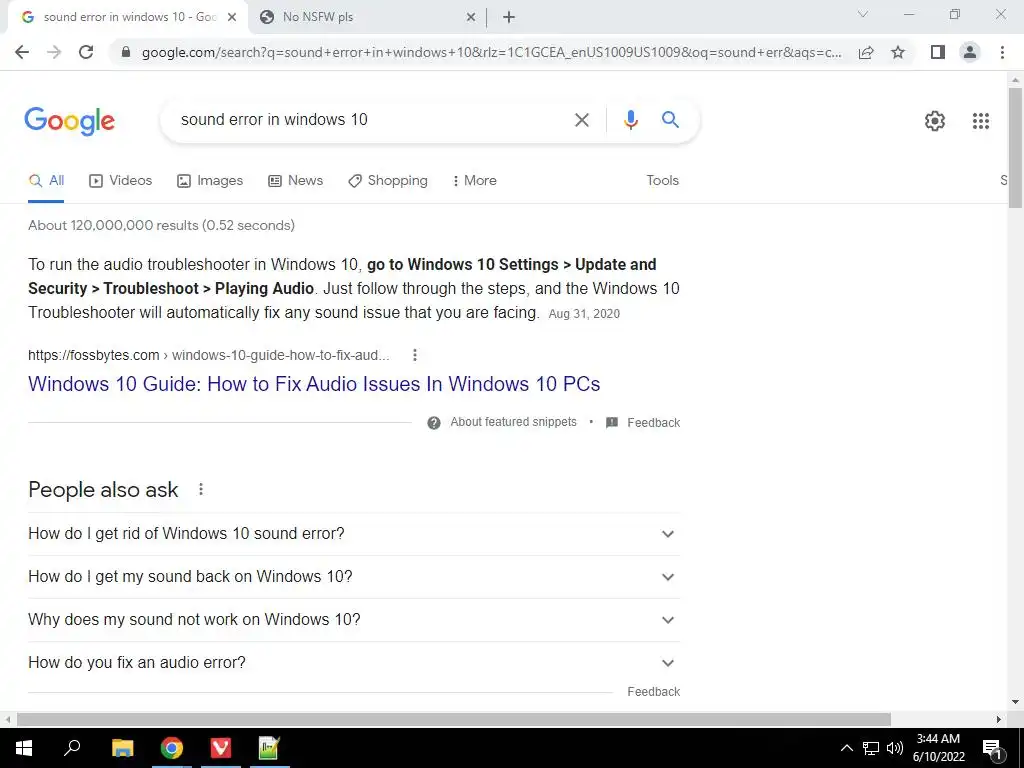
Task: Click Chrome icon in the taskbar
Action: (172, 748)
